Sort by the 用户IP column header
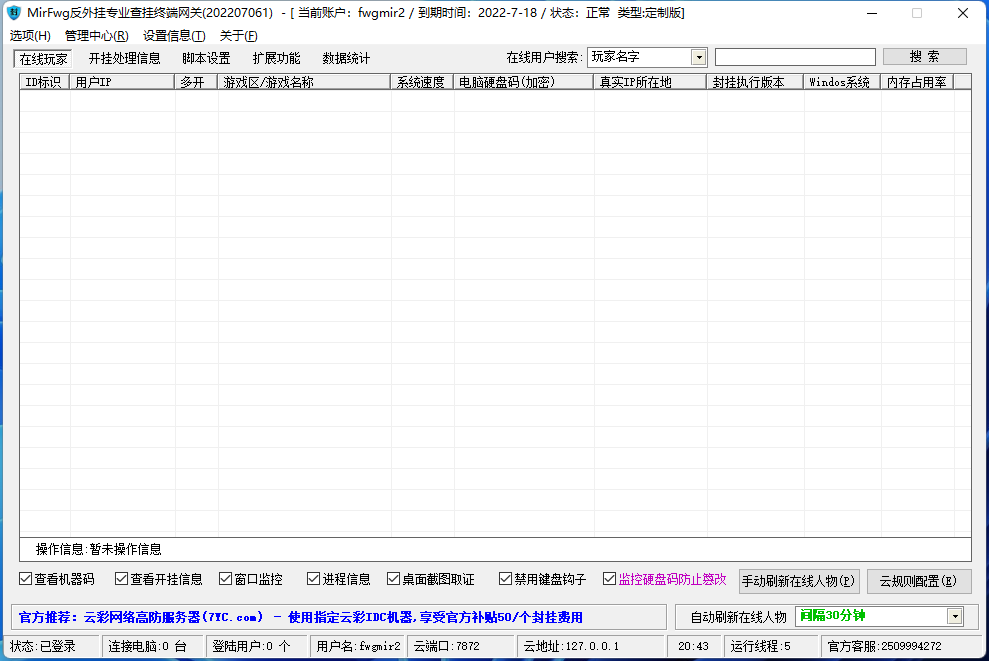This screenshot has width=989, height=661. coord(122,82)
